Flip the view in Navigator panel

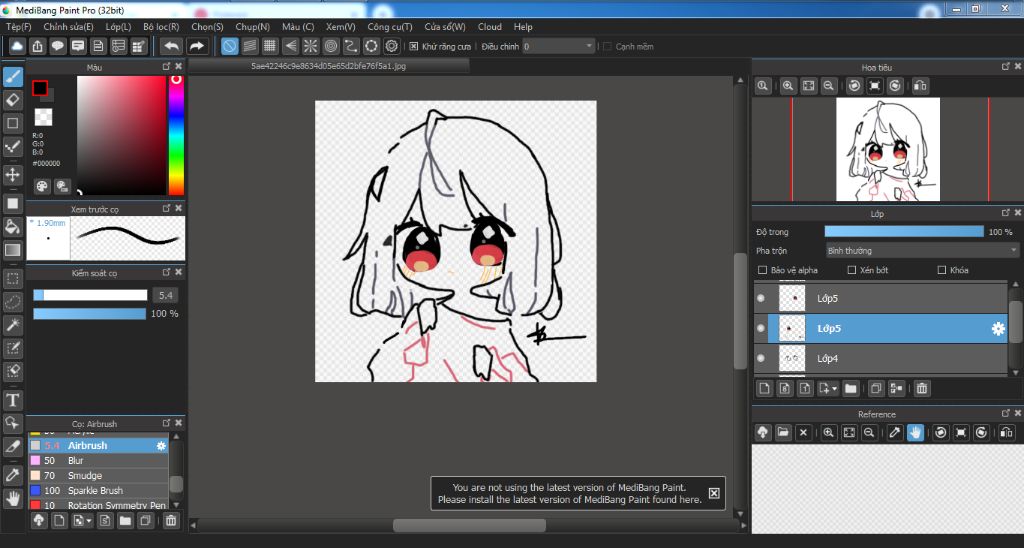(x=920, y=86)
